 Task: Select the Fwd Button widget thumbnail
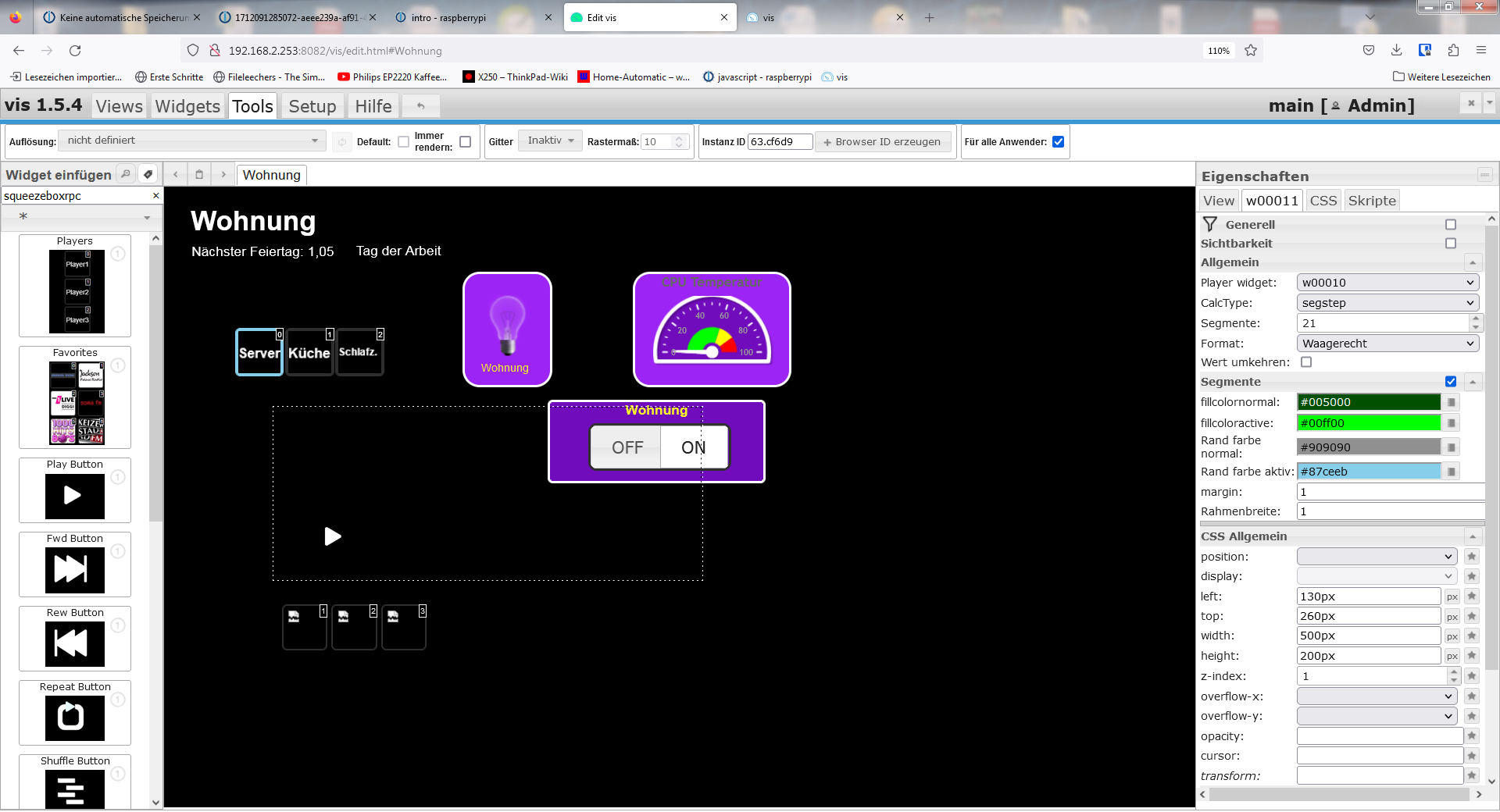(75, 570)
